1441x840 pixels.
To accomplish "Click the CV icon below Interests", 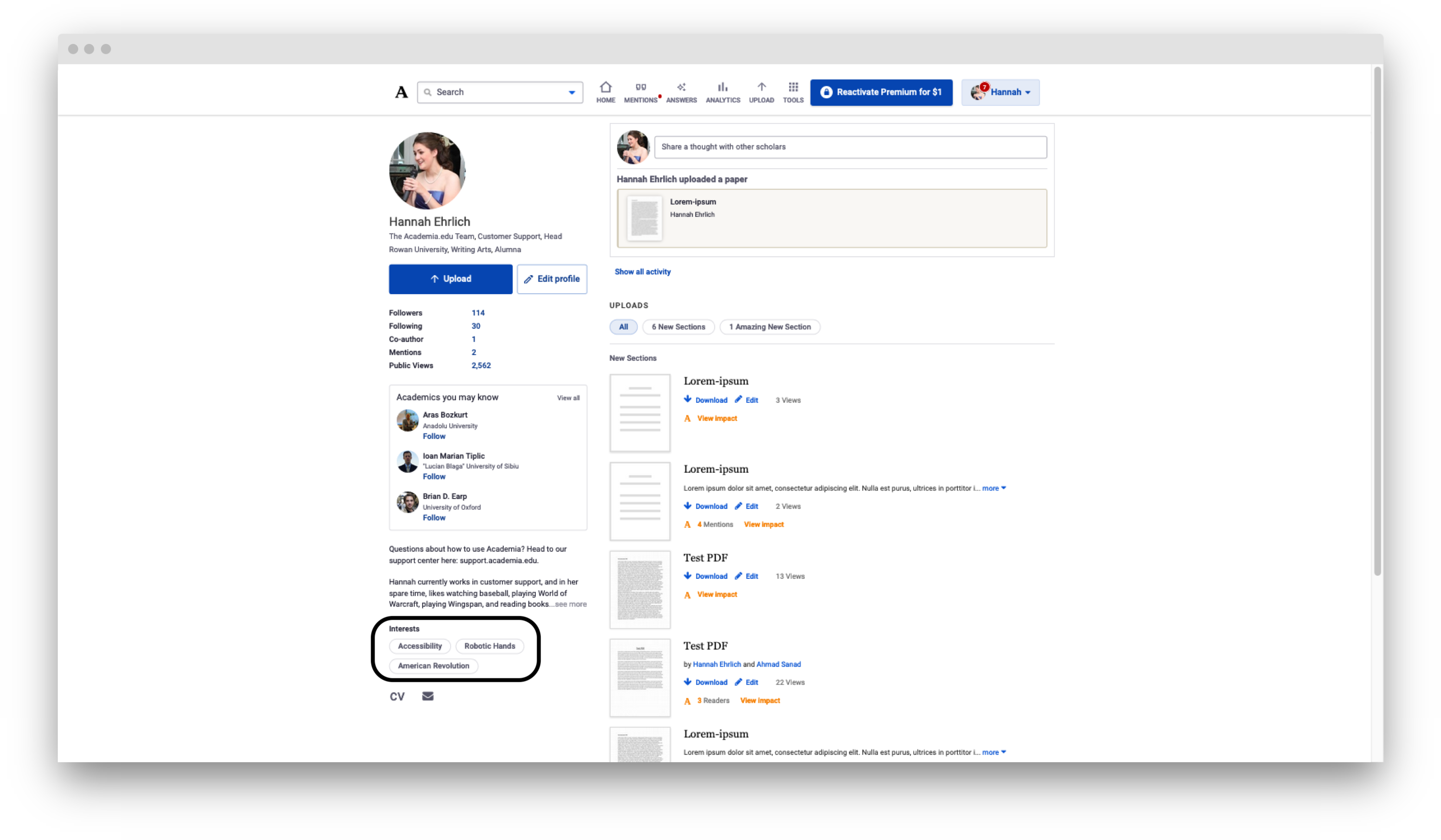I will pos(397,697).
